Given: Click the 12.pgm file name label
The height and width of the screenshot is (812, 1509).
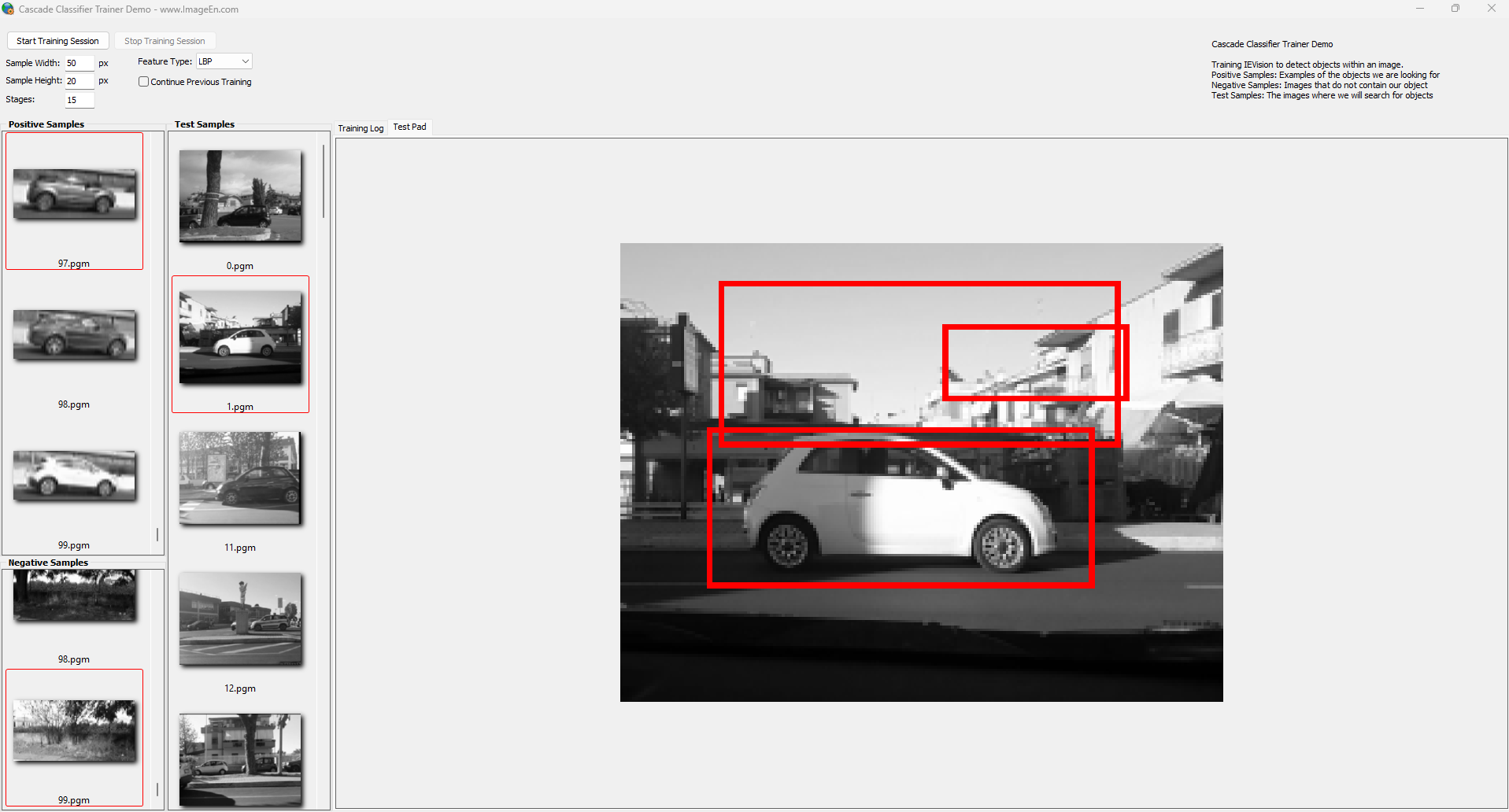Looking at the screenshot, I should pos(240,688).
